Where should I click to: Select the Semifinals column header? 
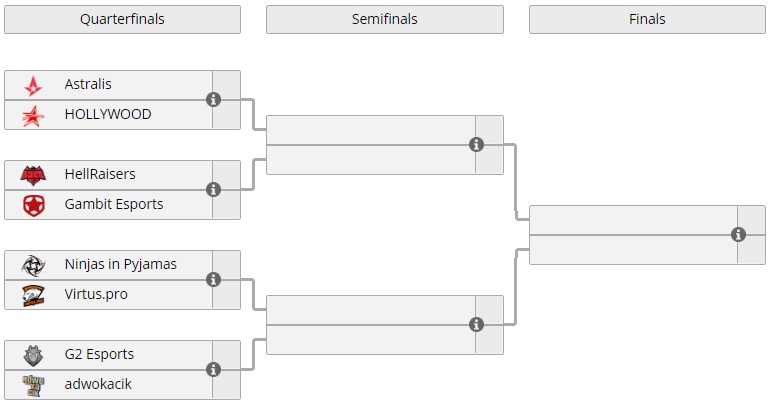tap(385, 19)
